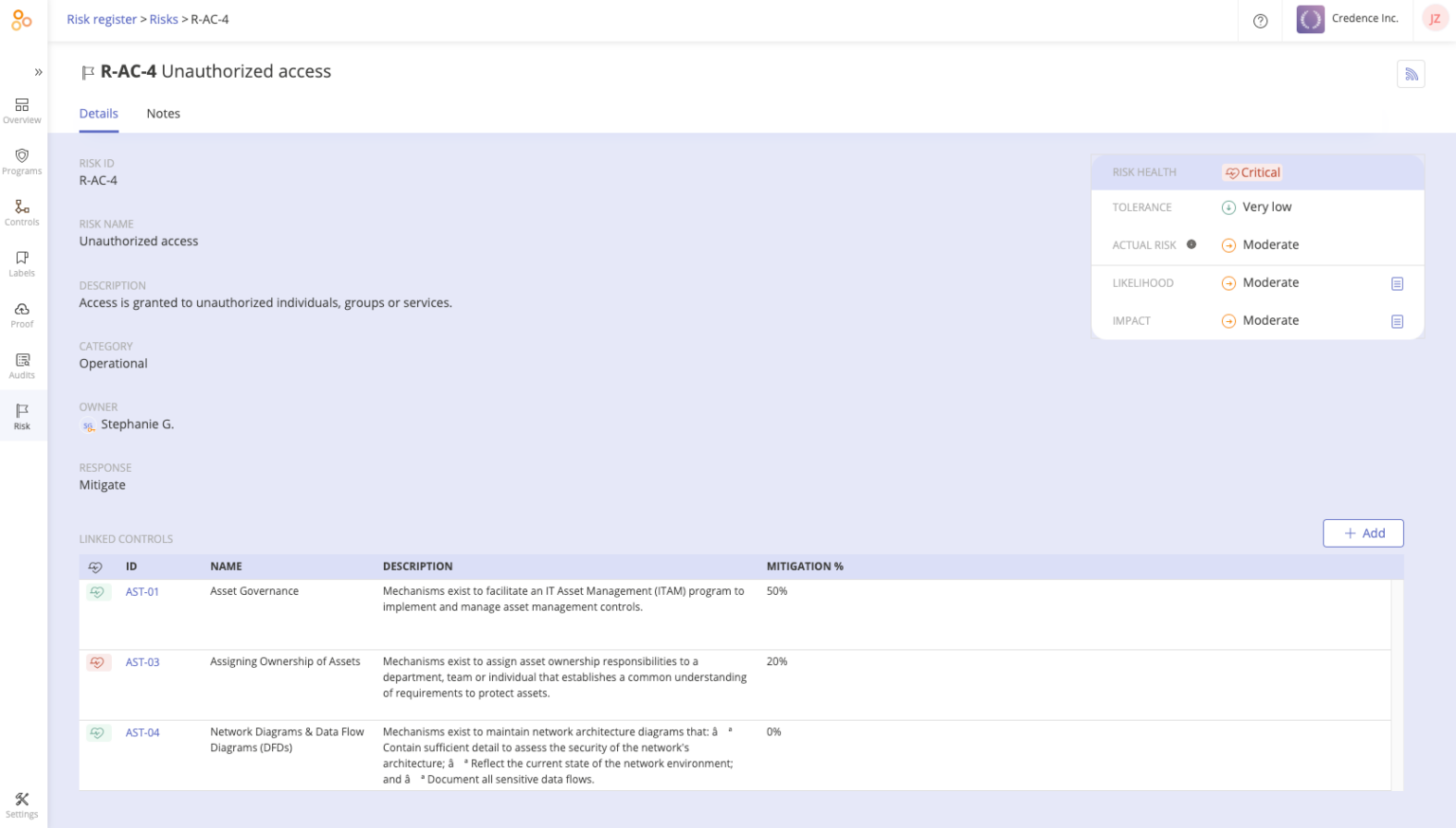
Task: Select the Proof cloud icon
Action: point(22,315)
